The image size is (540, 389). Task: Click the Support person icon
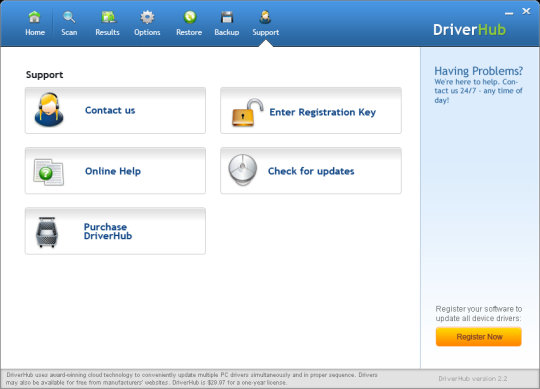[265, 17]
